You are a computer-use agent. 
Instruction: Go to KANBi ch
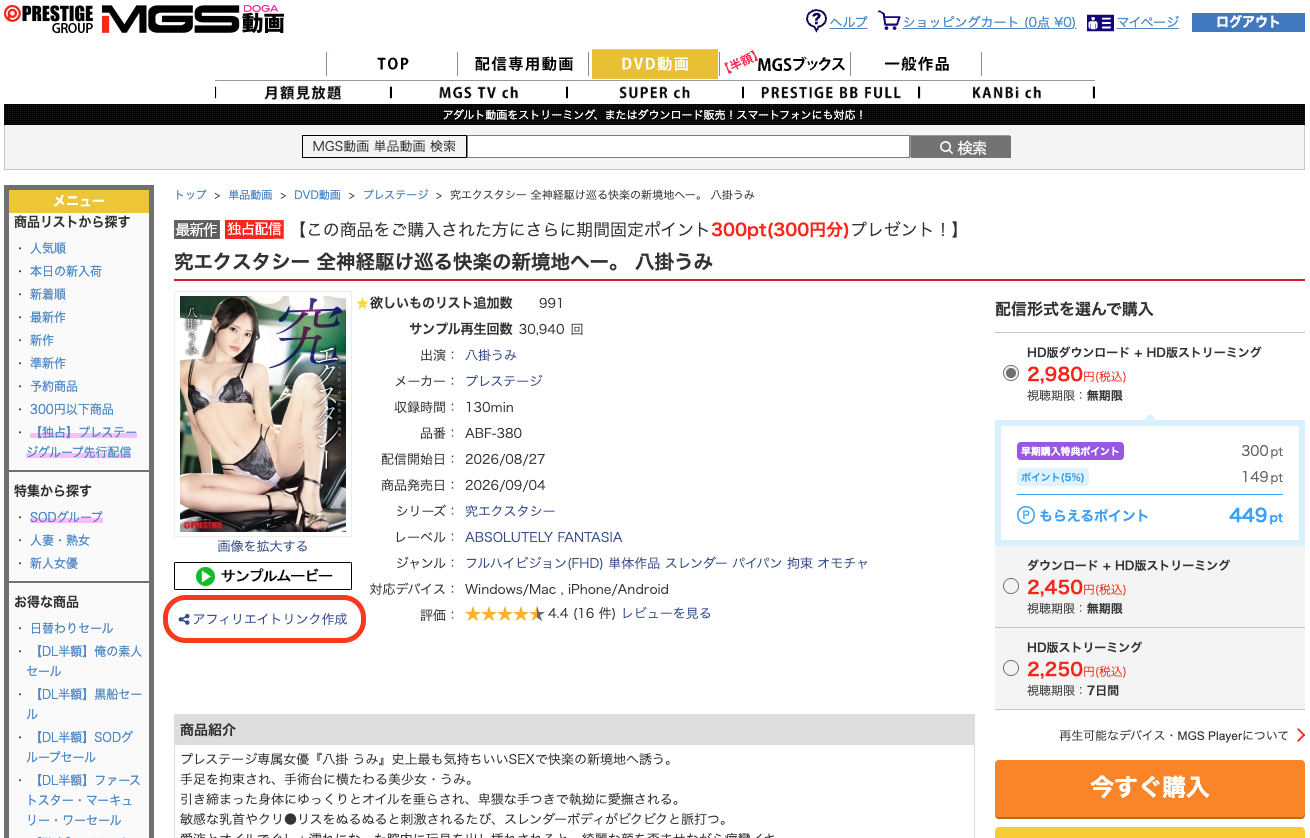pos(1007,92)
